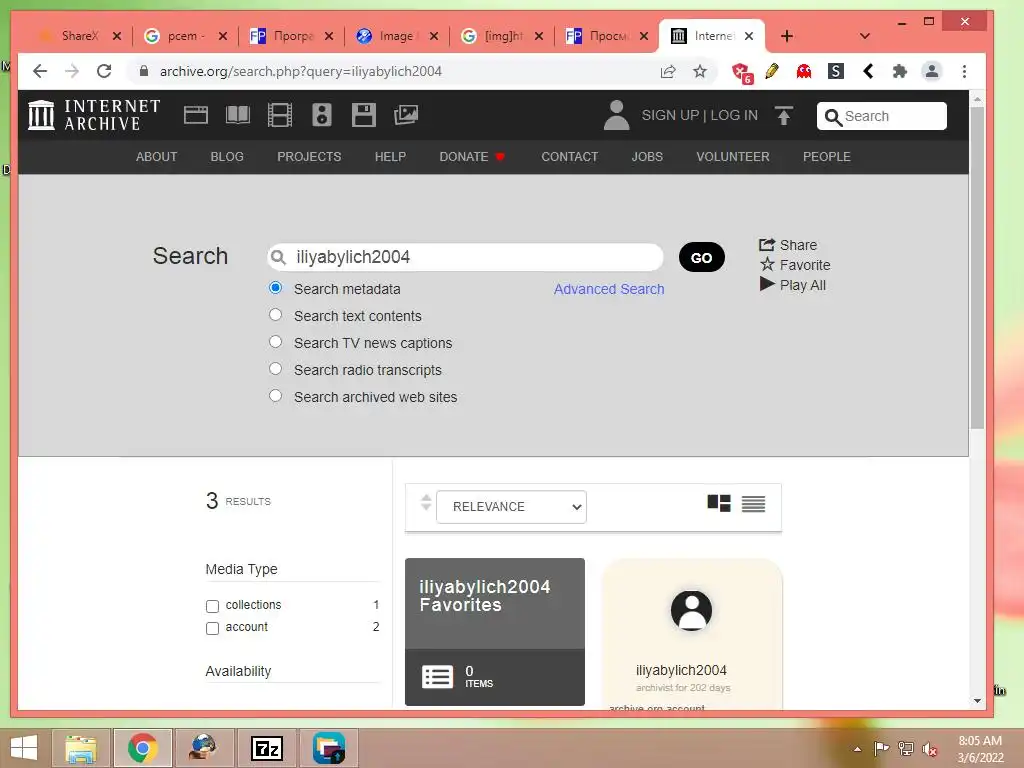Click the page vertical scrollbar
Viewport: 1024px width, 768px height.
pos(977,267)
